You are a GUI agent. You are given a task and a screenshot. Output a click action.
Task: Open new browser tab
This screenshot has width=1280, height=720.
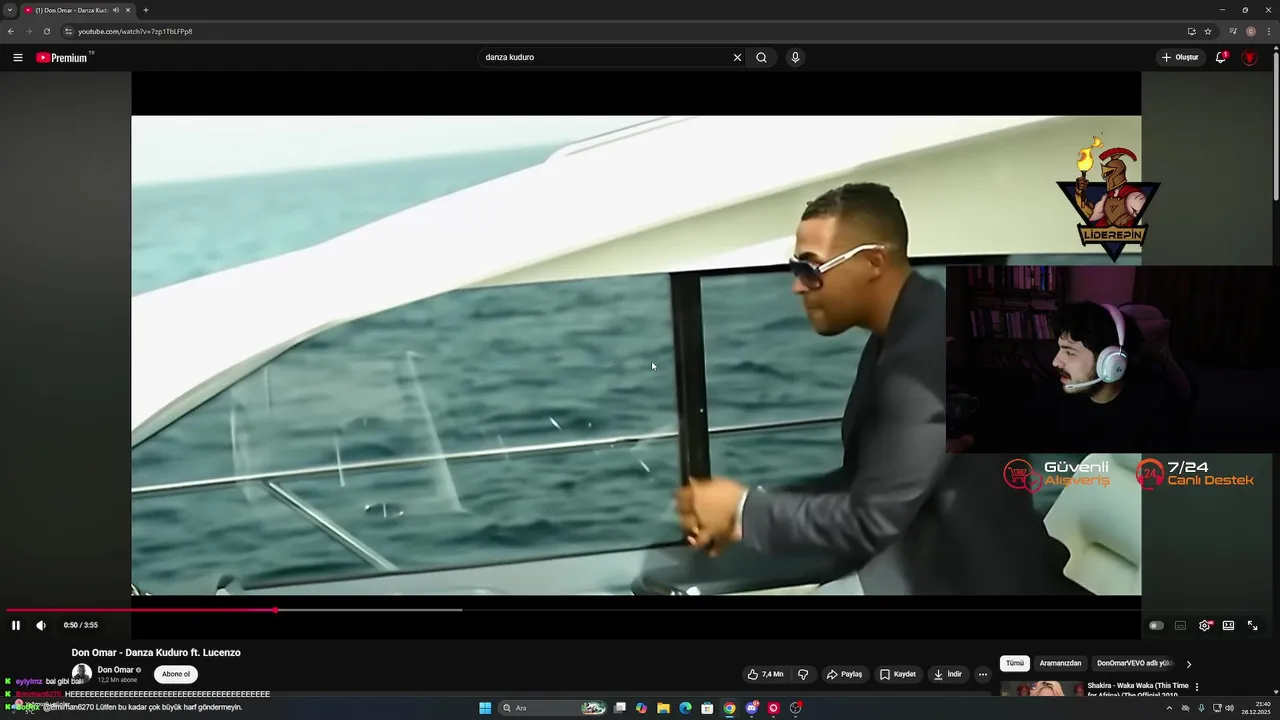(x=146, y=10)
